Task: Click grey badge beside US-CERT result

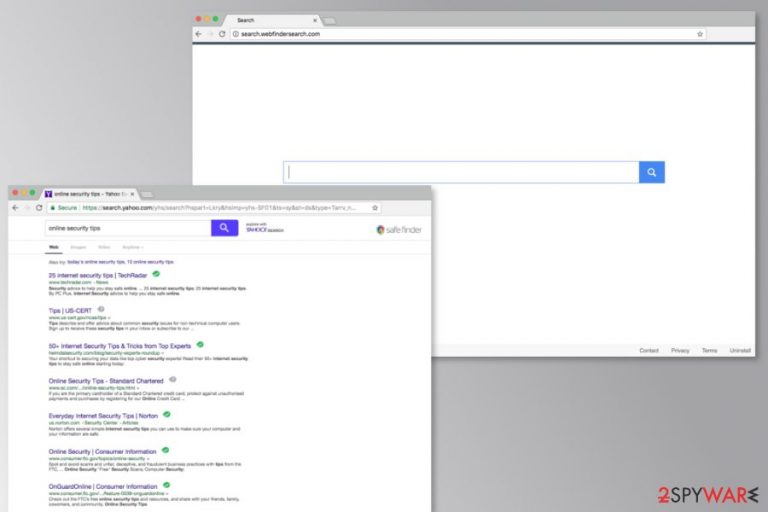Action: (101, 309)
